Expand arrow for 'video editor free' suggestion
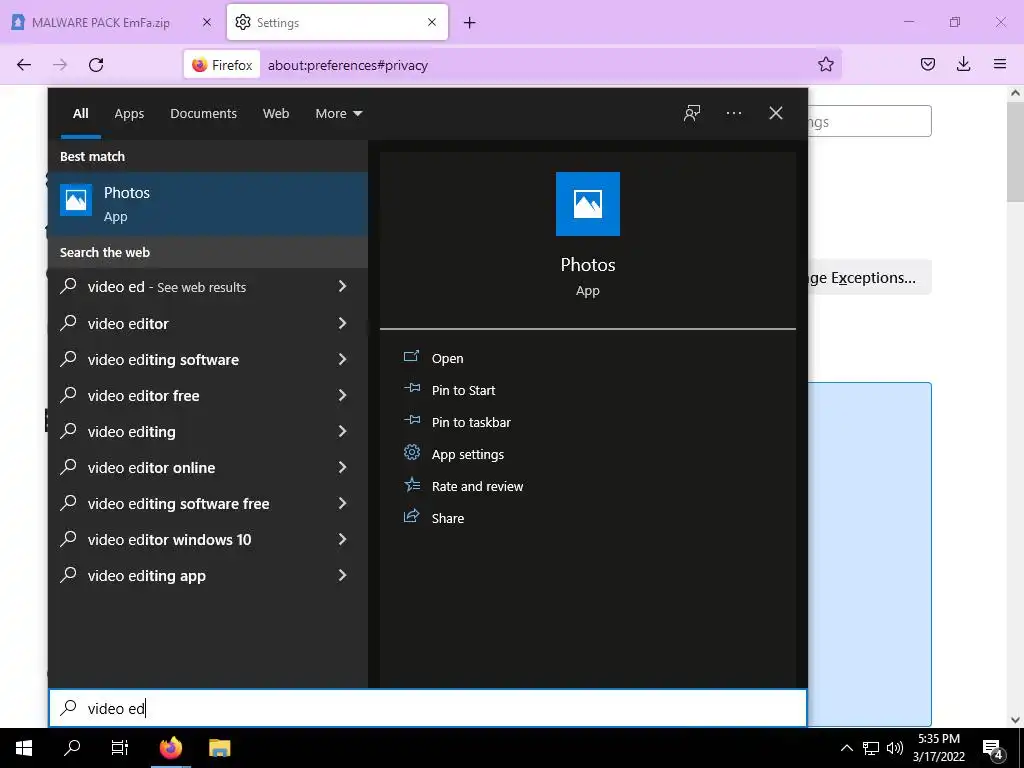The width and height of the screenshot is (1024, 768). pos(342,394)
